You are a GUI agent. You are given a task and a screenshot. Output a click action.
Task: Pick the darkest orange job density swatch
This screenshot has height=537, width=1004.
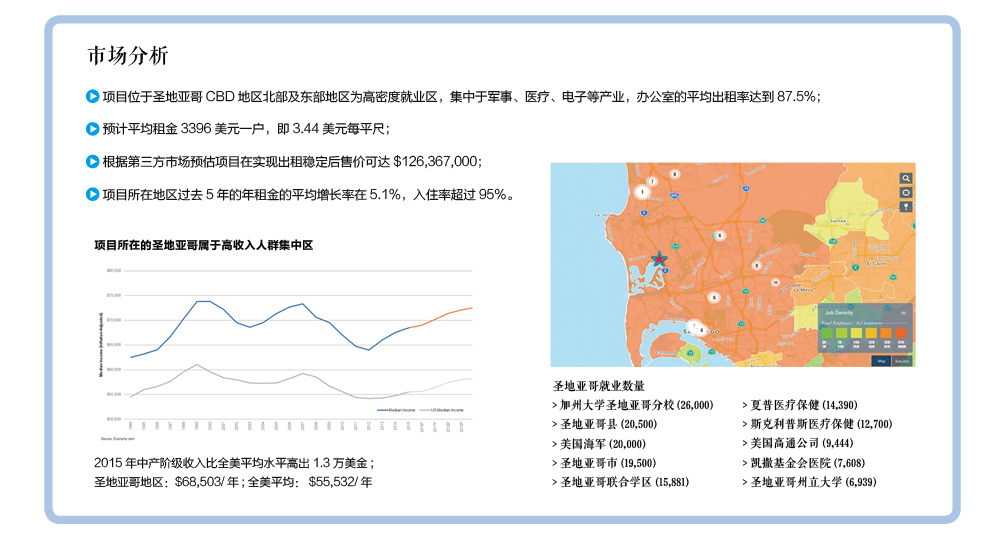[899, 333]
